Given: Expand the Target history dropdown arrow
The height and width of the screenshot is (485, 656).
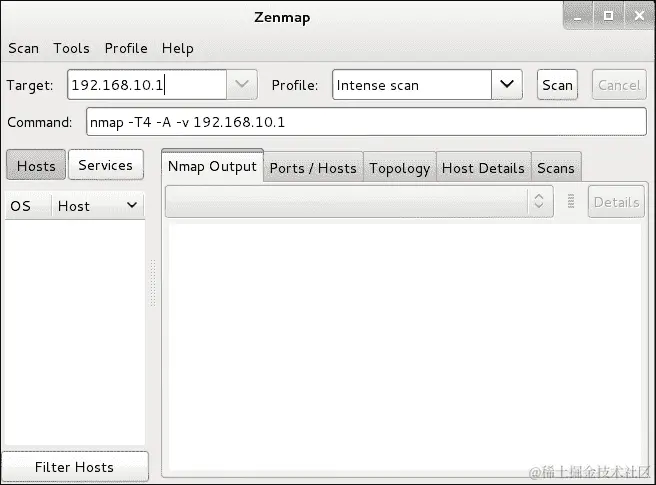Looking at the screenshot, I should click(x=242, y=85).
